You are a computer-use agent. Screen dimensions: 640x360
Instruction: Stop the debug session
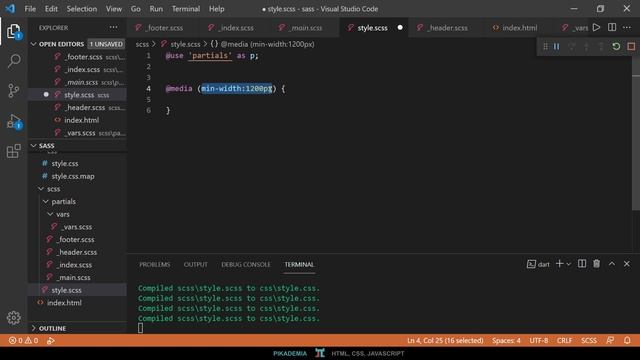pos(631,47)
